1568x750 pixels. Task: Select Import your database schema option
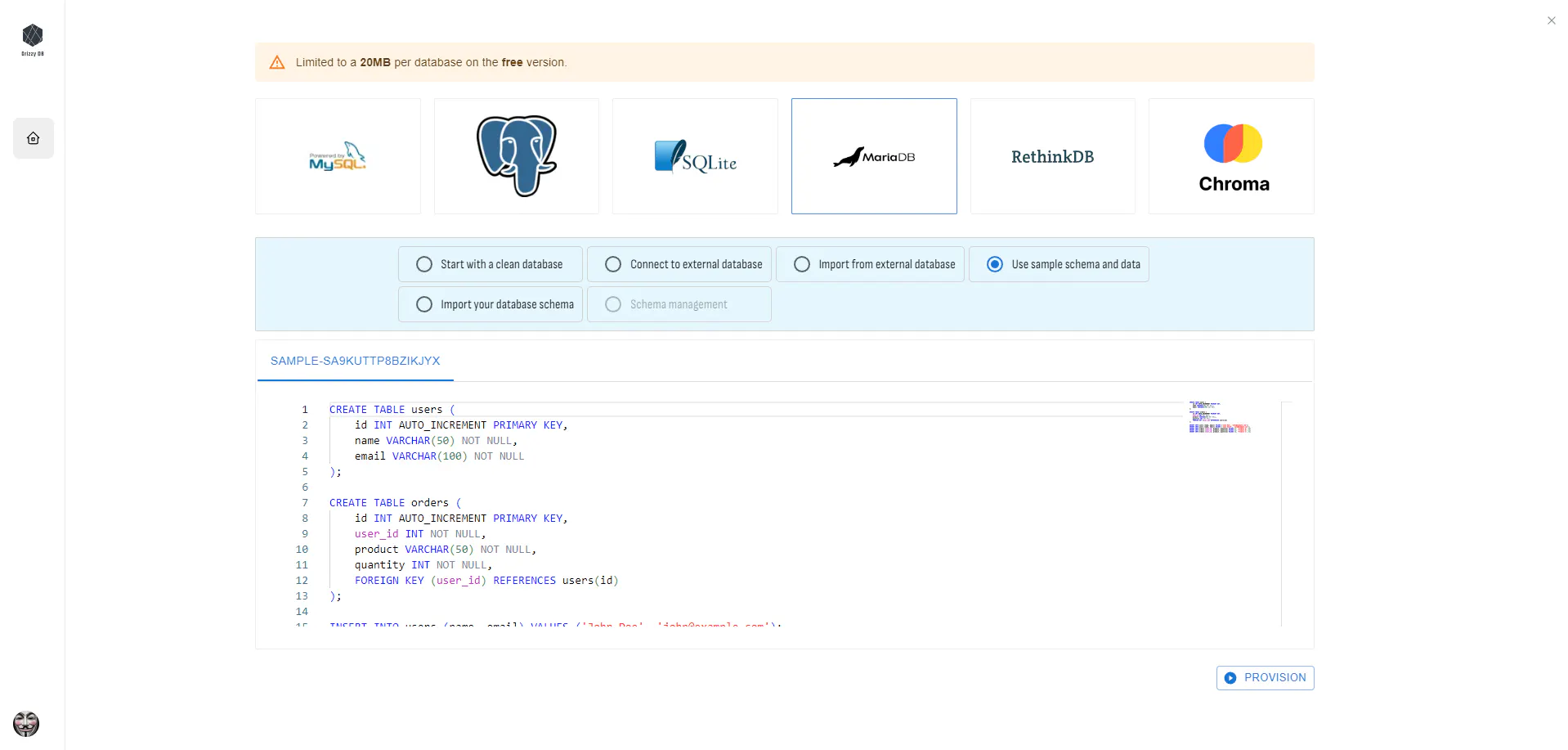coord(491,304)
